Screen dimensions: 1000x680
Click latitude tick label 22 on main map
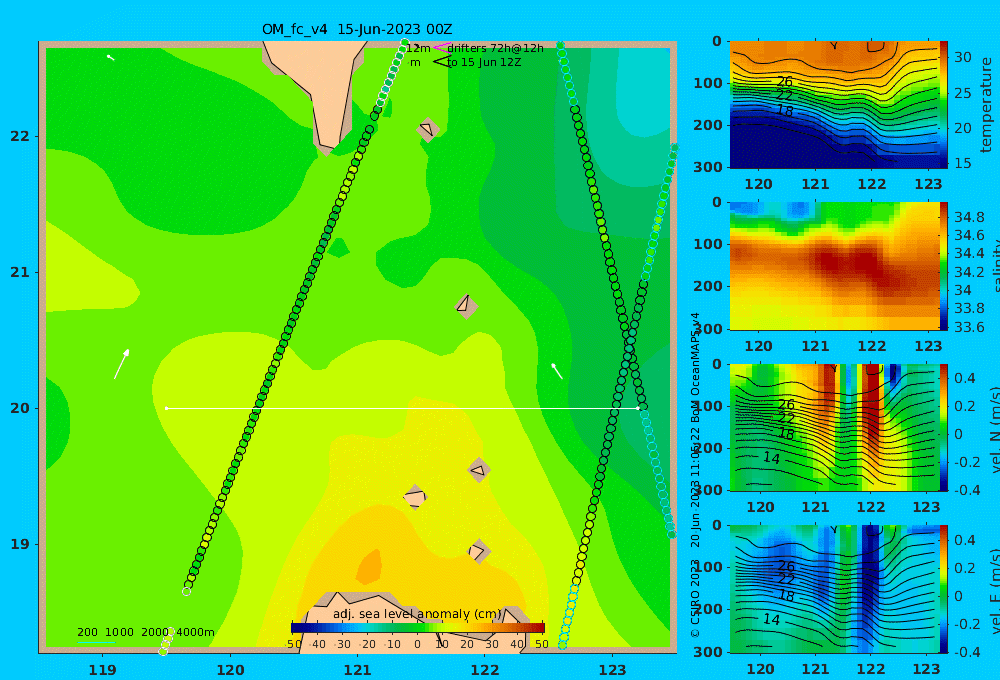20,136
